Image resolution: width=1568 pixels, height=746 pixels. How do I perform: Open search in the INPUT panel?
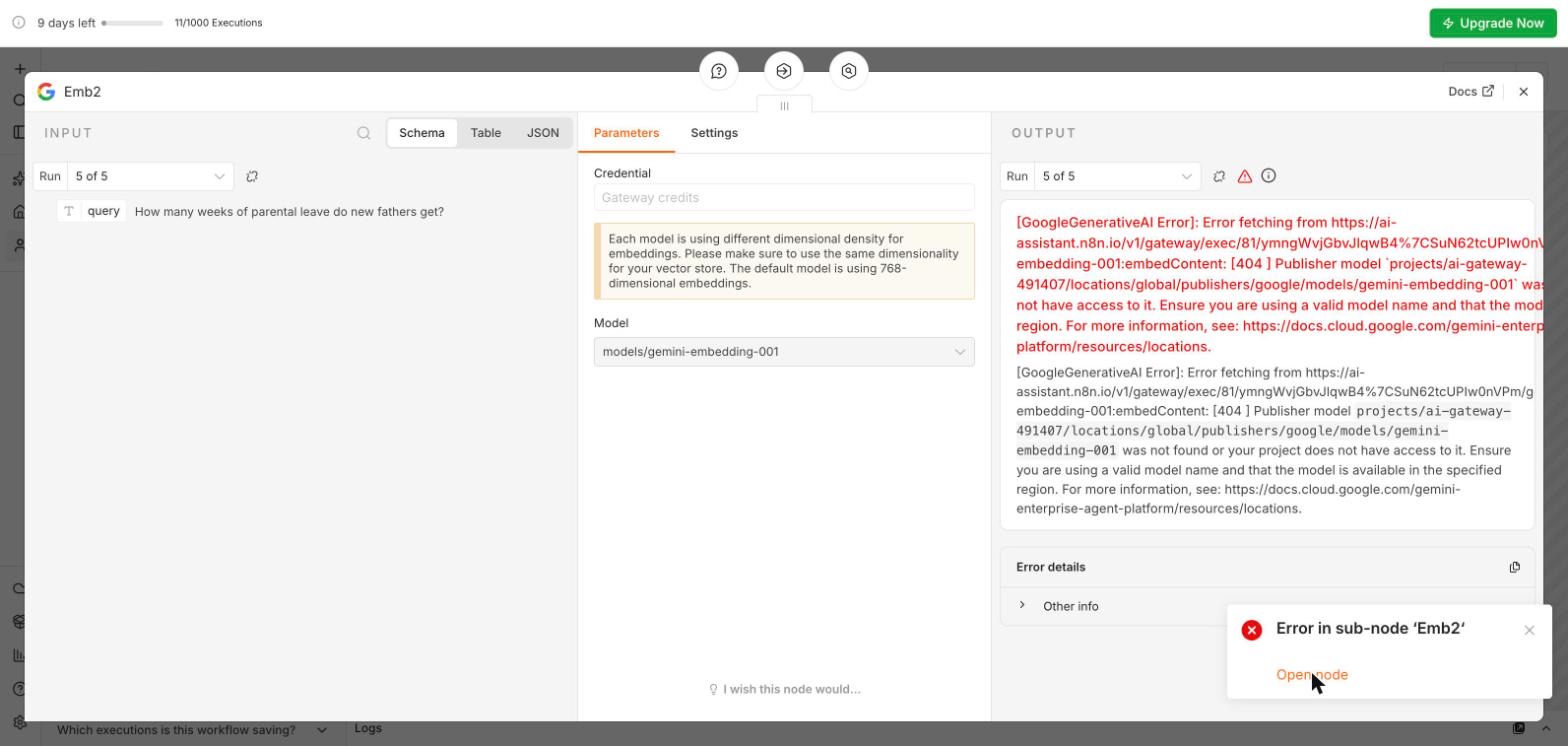(x=364, y=133)
